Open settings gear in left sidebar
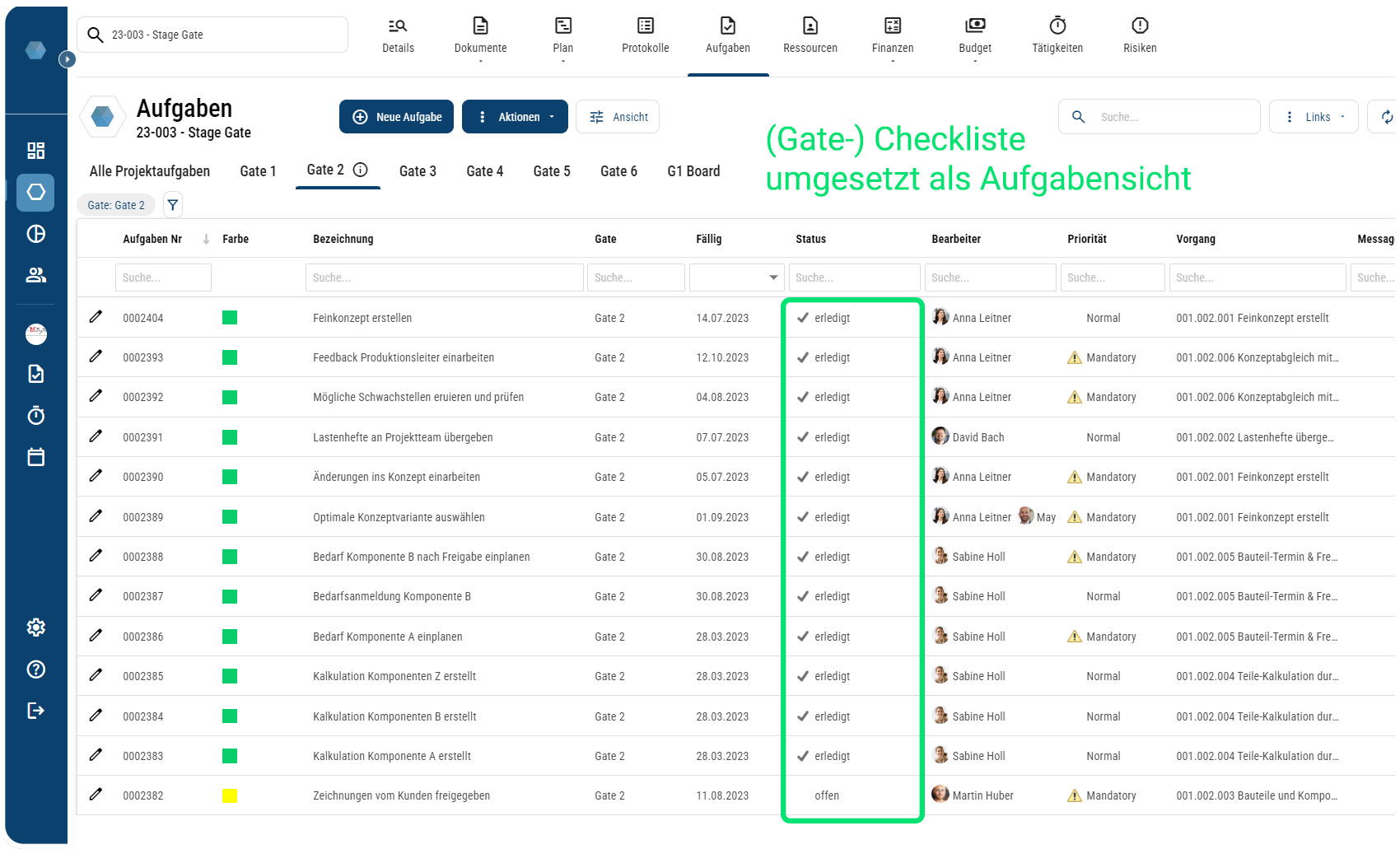 point(35,627)
